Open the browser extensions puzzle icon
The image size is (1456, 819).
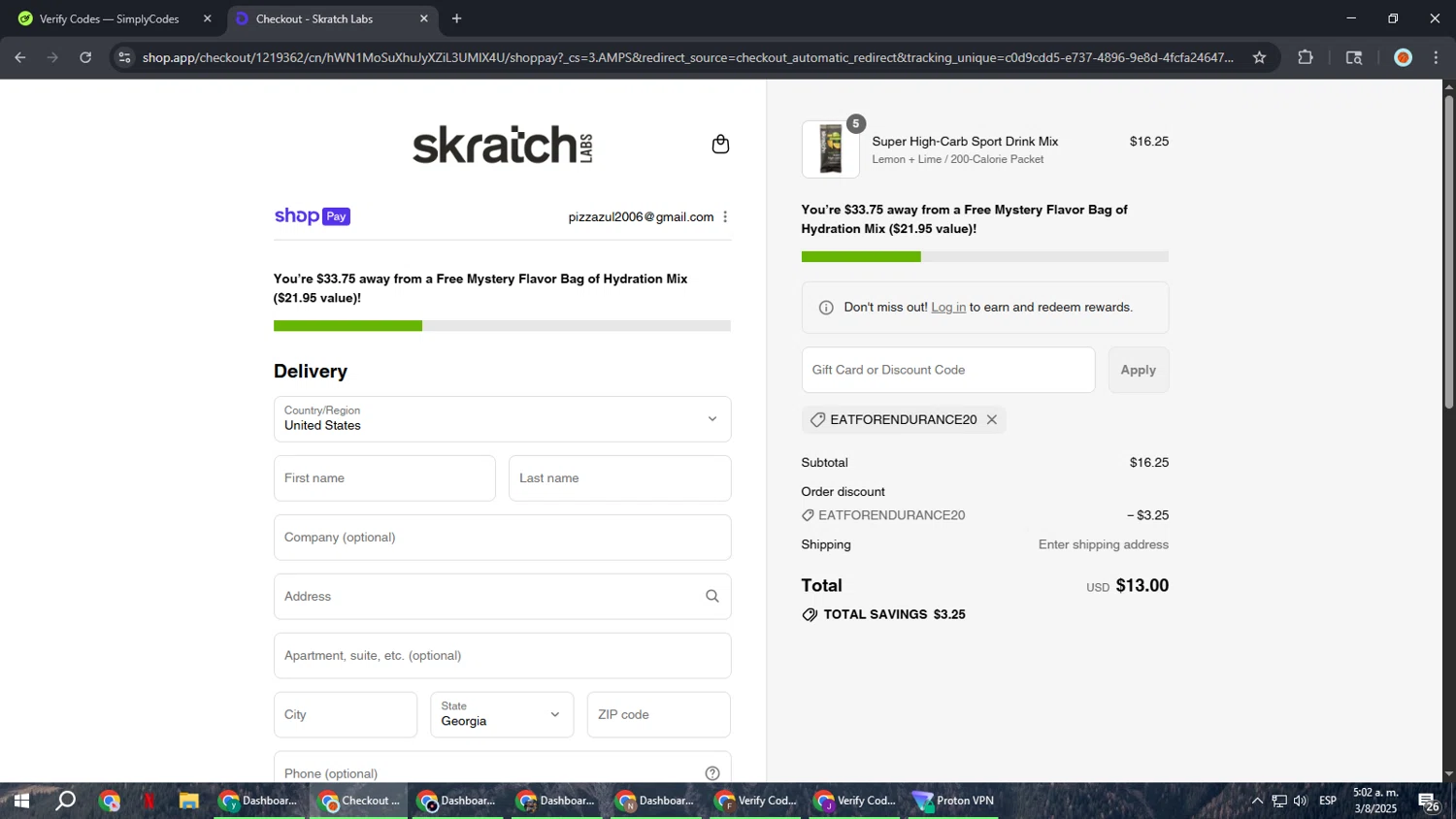coord(1306,57)
